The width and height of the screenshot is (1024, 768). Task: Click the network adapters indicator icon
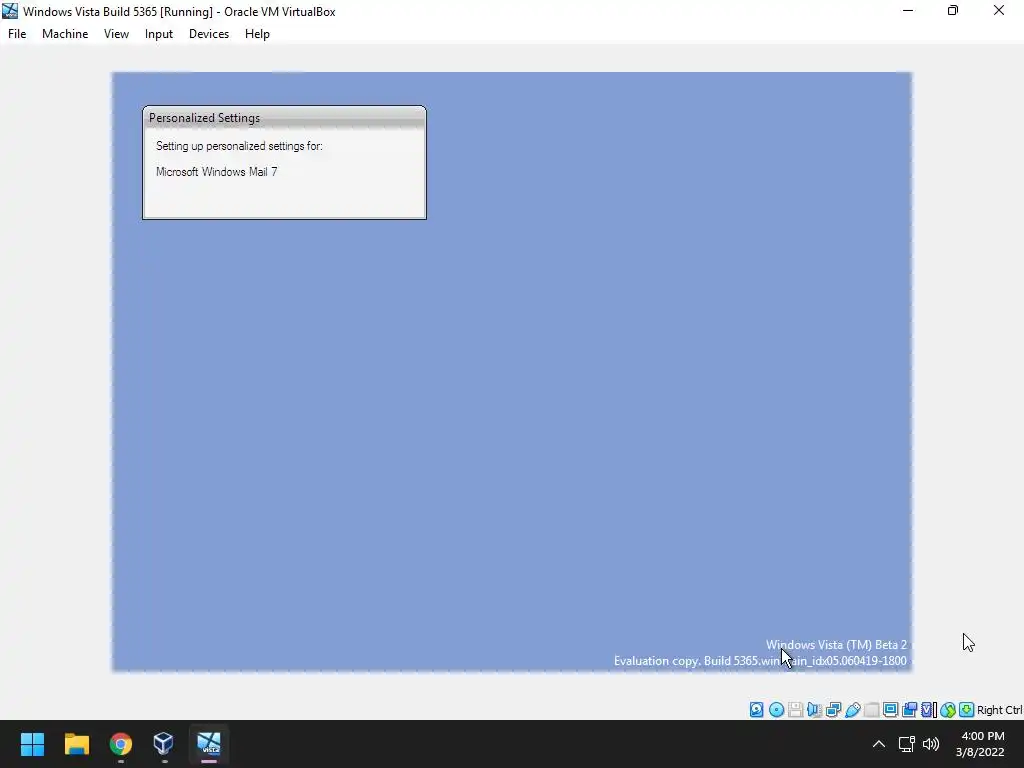833,710
